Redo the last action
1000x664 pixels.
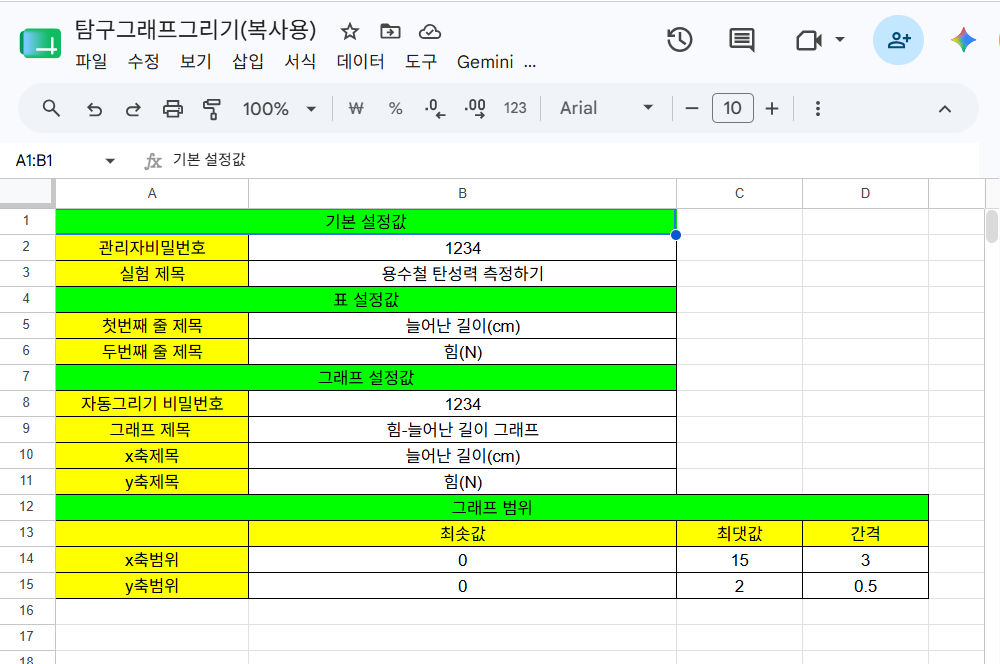coord(133,109)
